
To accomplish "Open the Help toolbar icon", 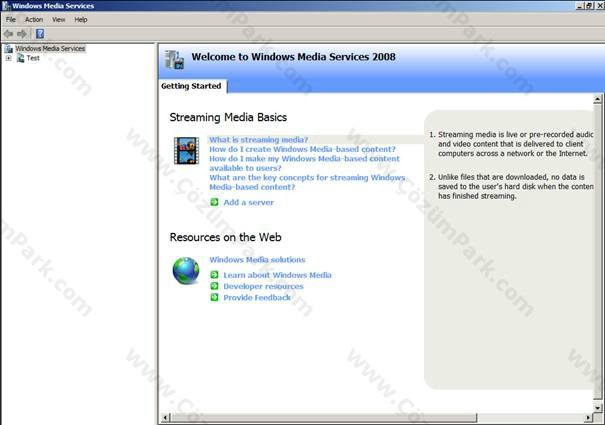I will (x=40, y=34).
